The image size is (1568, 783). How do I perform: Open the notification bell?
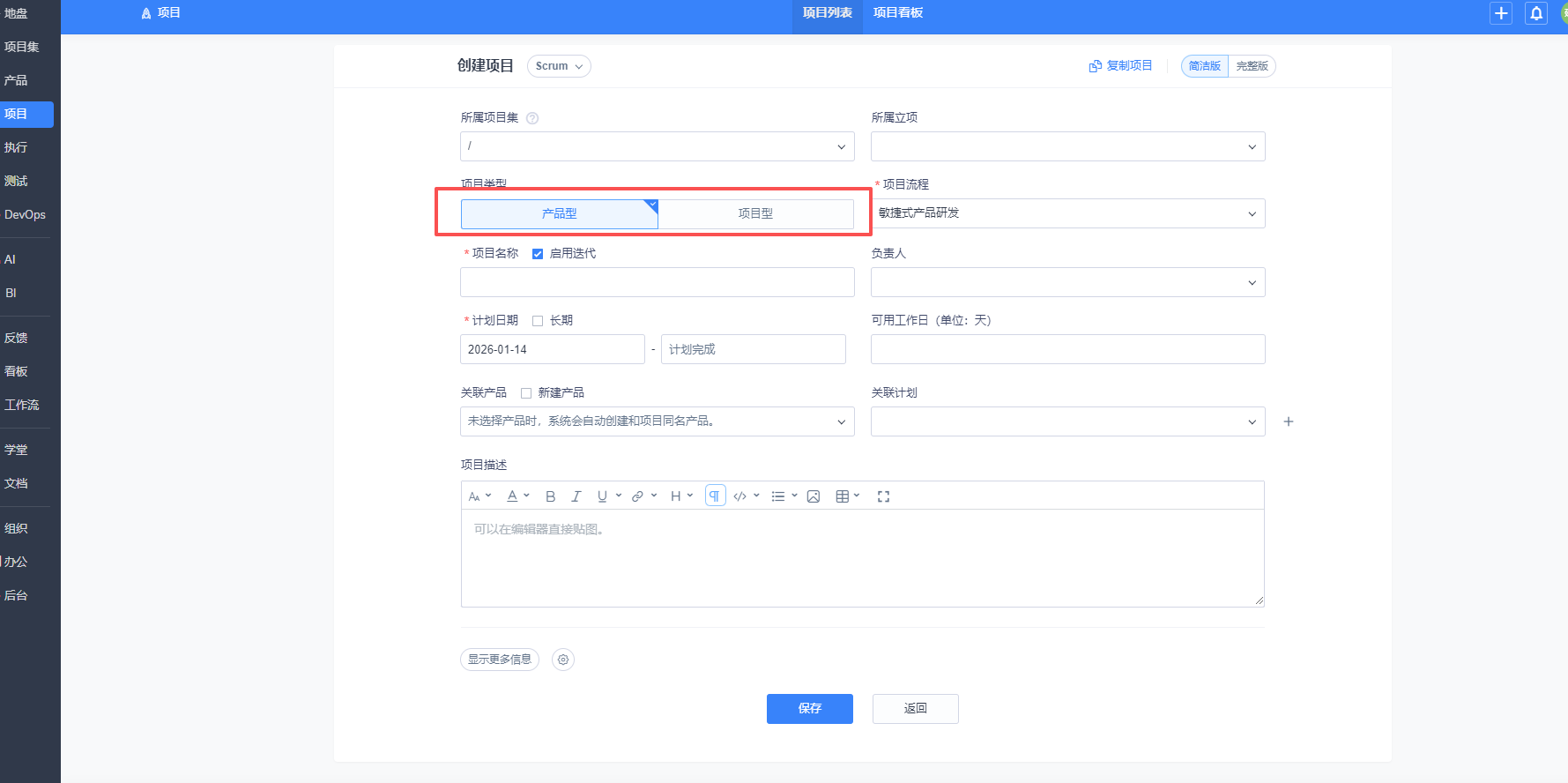point(1536,13)
